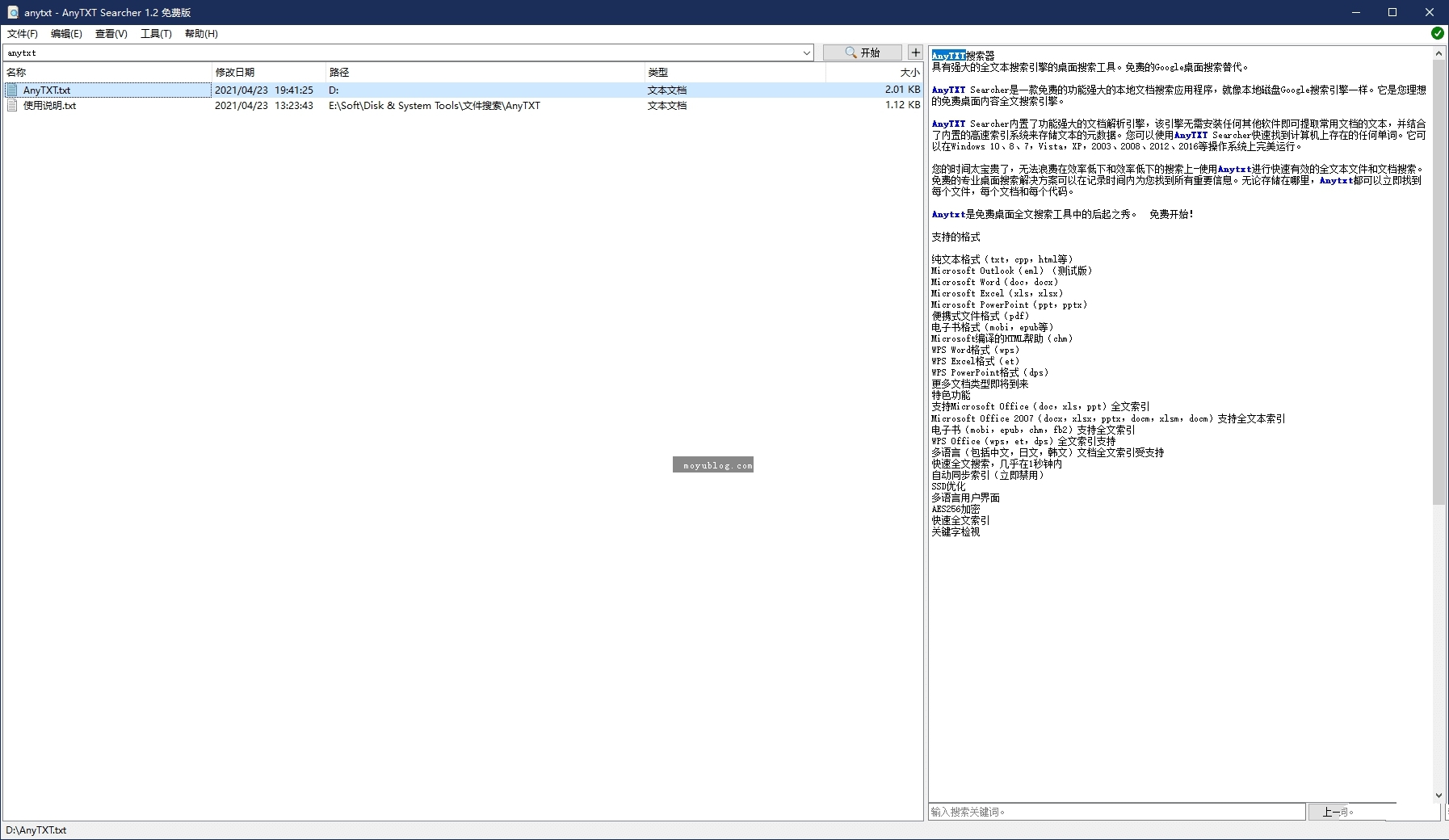This screenshot has height=840, width=1449.
Task: Sort results by the 类型 column header
Action: 735,72
